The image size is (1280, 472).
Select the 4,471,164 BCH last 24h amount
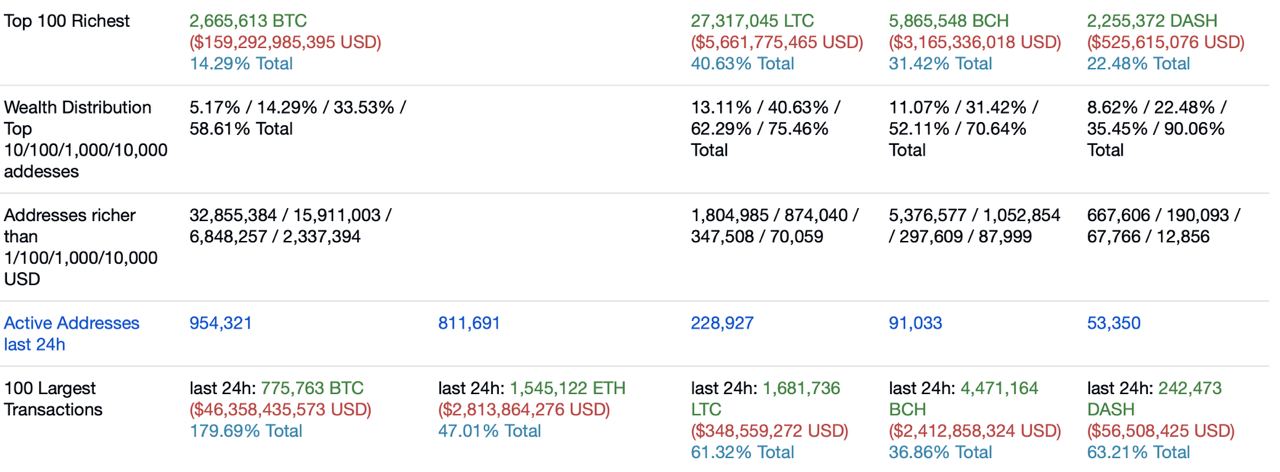[963, 399]
